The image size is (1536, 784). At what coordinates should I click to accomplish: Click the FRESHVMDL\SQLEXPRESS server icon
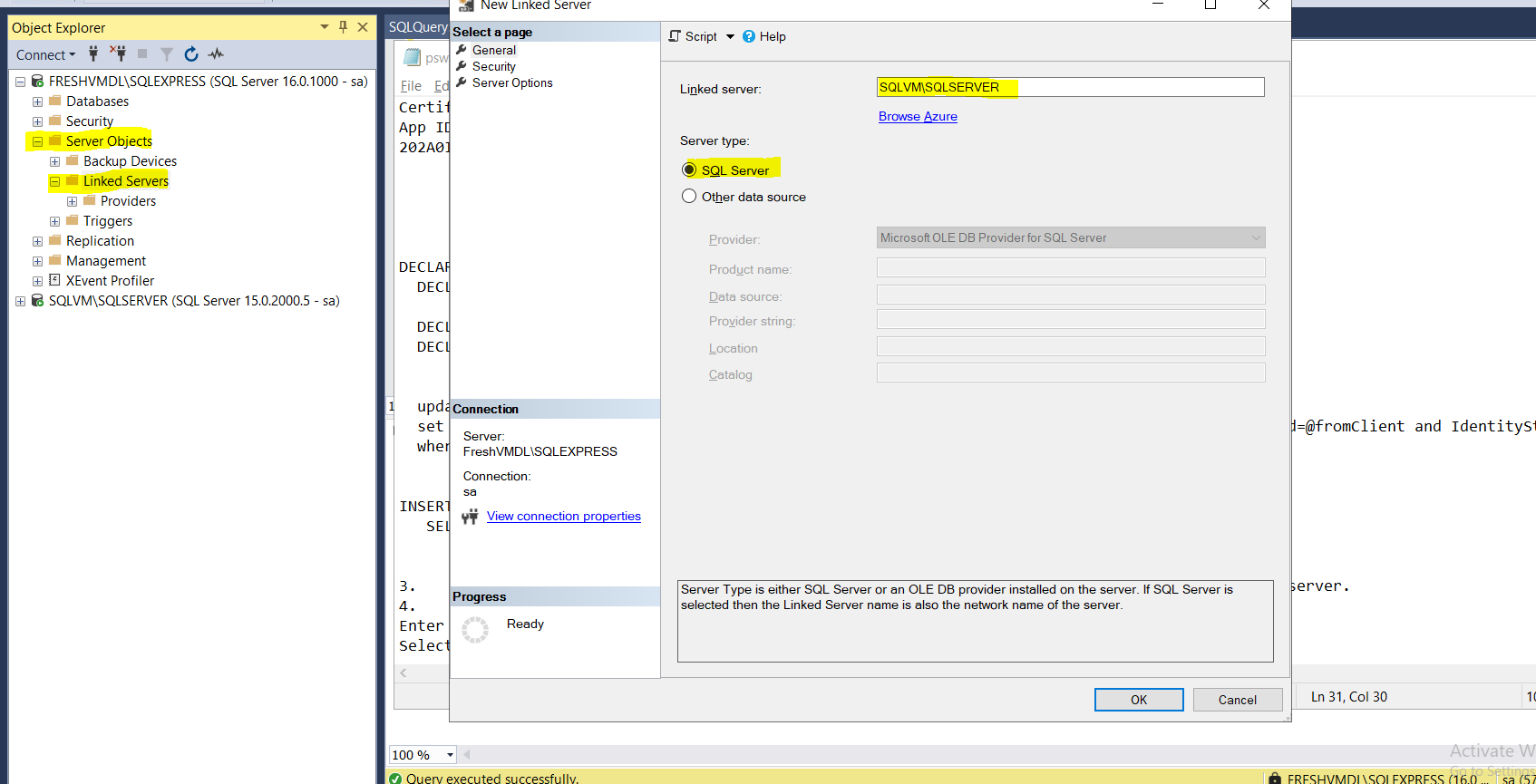[x=37, y=81]
